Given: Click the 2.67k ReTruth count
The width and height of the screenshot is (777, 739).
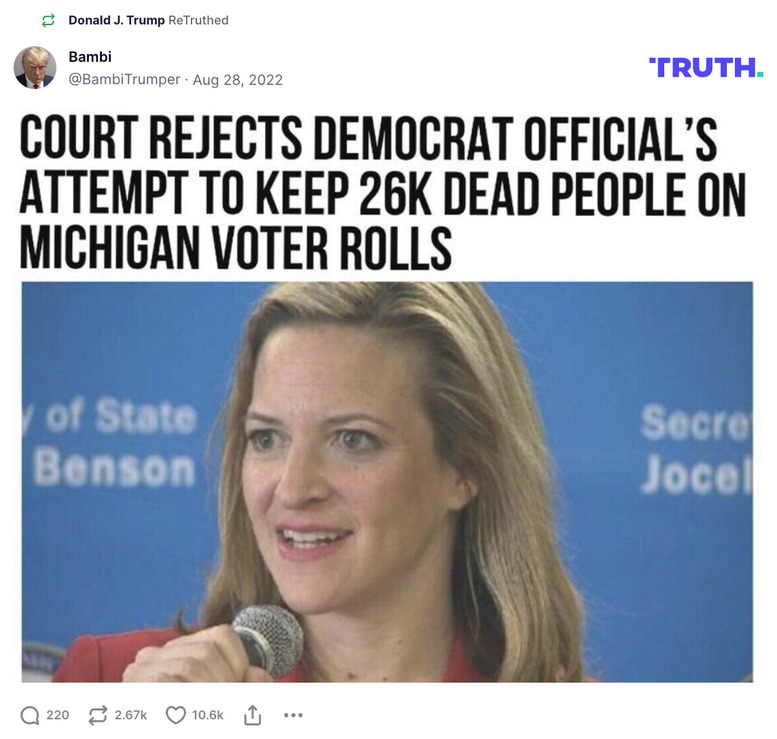Looking at the screenshot, I should 131,715.
